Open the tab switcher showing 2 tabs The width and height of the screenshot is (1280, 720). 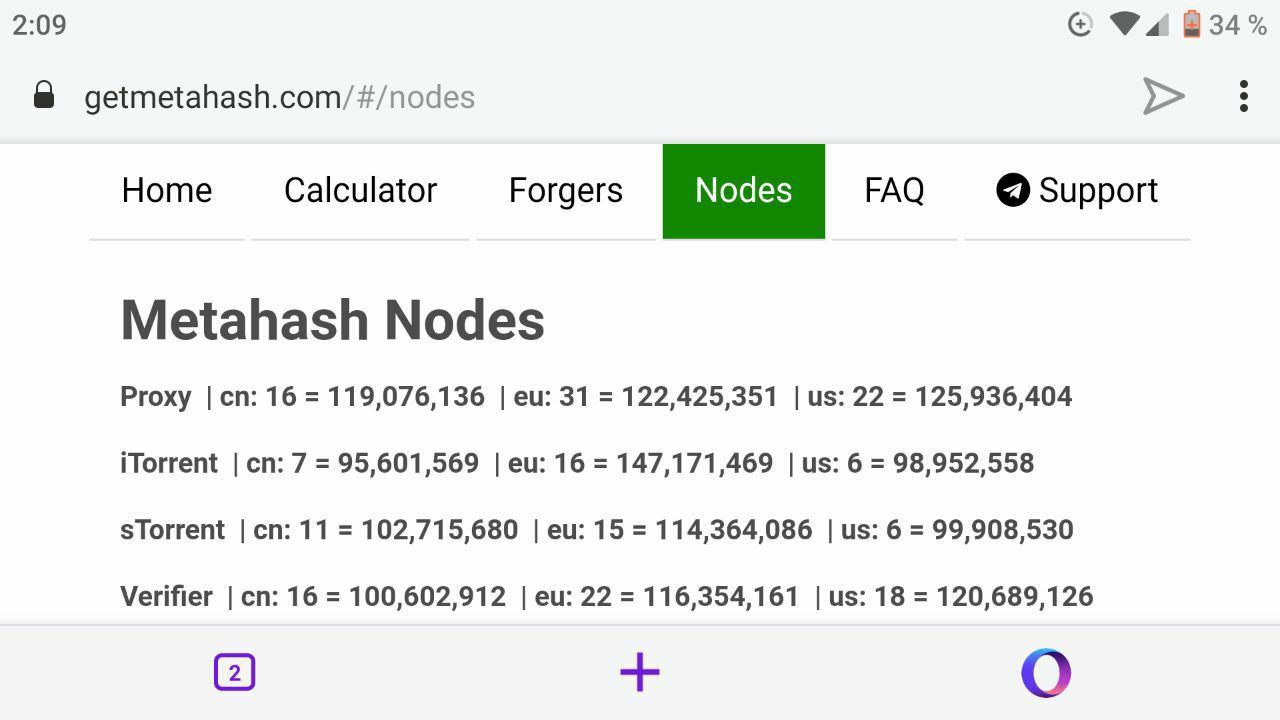click(x=235, y=673)
